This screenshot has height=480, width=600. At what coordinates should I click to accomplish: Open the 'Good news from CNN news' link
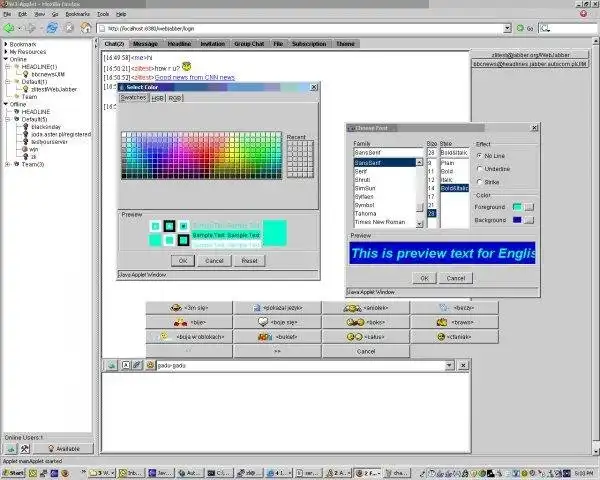click(x=195, y=77)
